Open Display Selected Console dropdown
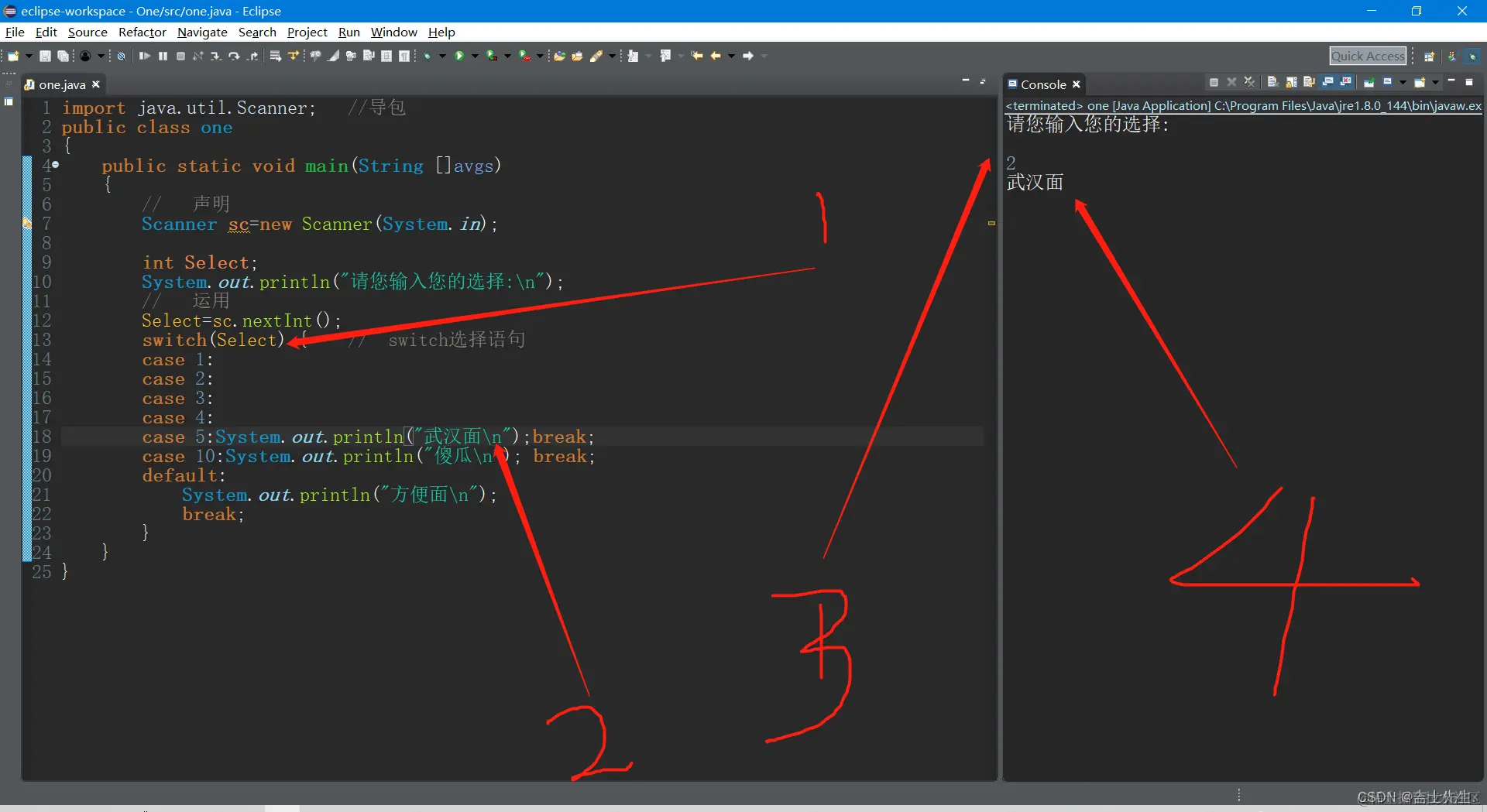Screen dimensions: 1487x812 pyautogui.click(x=1403, y=82)
